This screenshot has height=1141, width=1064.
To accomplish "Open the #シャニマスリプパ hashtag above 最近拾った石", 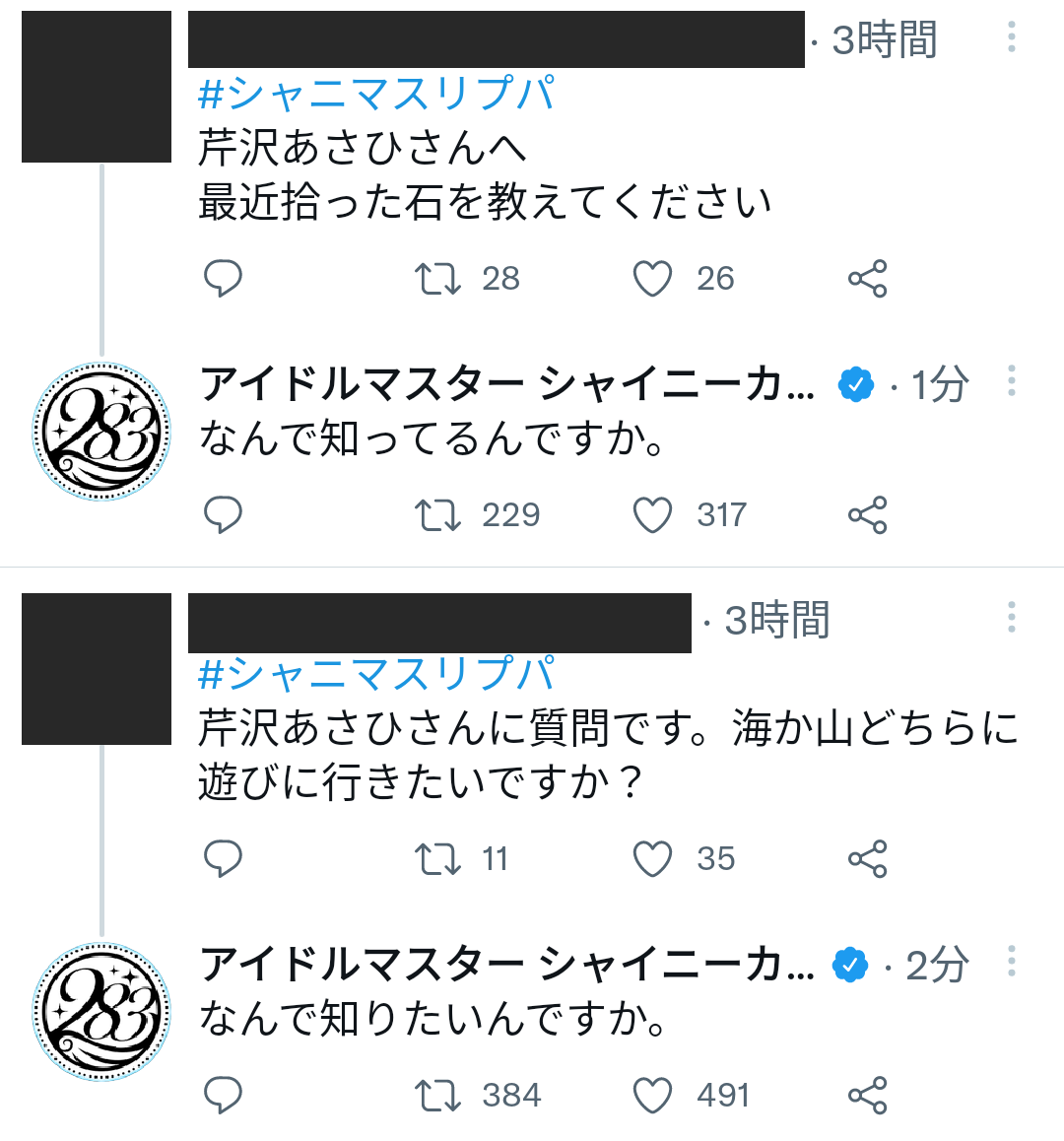I will tap(376, 95).
